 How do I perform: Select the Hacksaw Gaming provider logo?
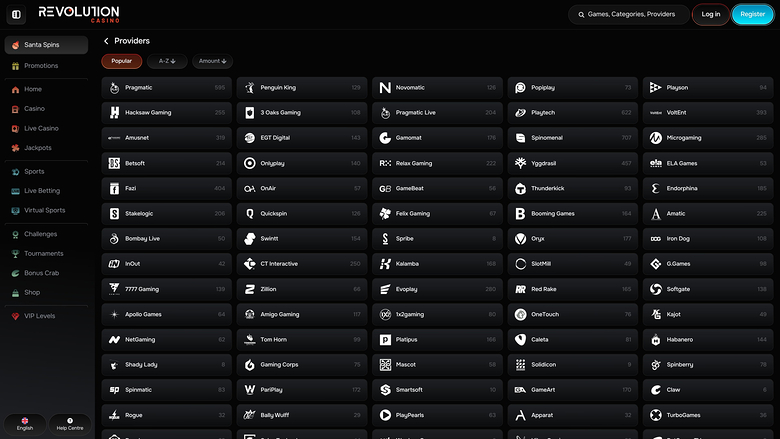pyautogui.click(x=115, y=113)
